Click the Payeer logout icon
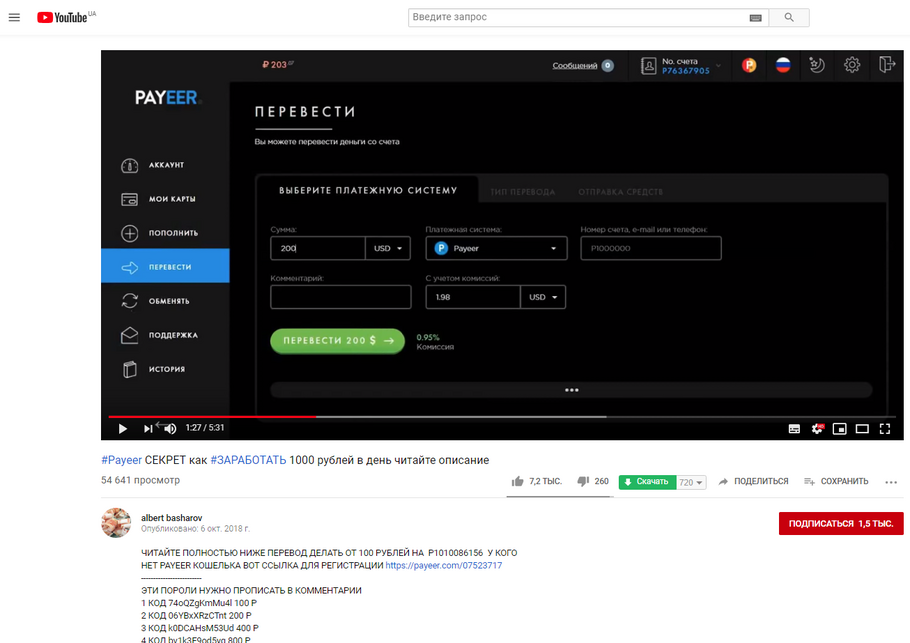The width and height of the screenshot is (910, 643). point(886,64)
